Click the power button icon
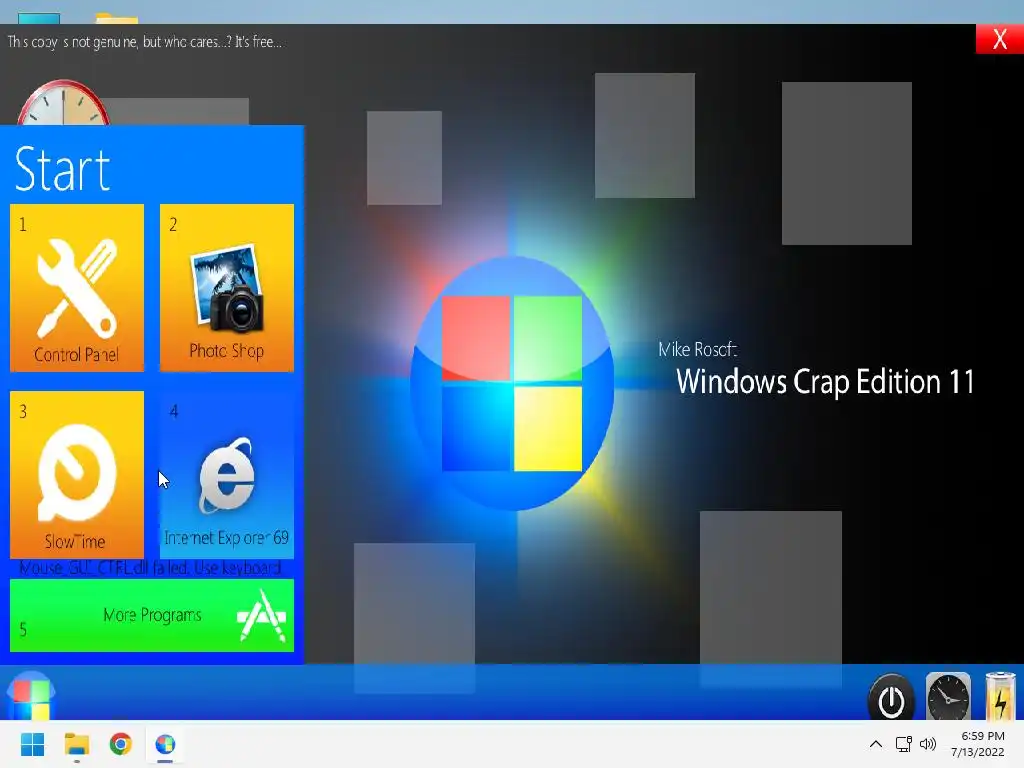The width and height of the screenshot is (1024, 768). pos(891,697)
